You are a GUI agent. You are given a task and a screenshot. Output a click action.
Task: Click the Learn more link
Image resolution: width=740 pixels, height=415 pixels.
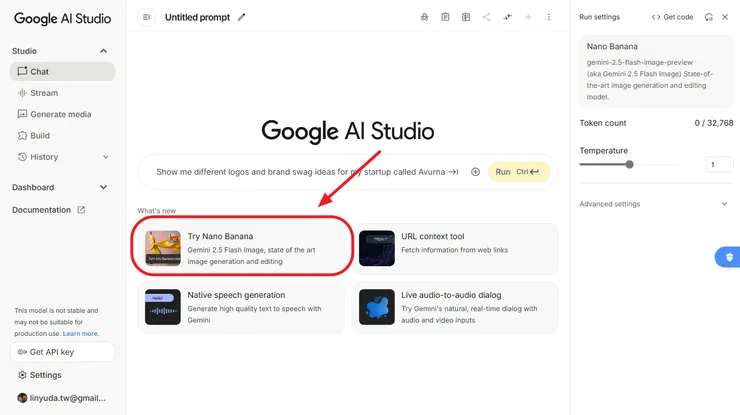tap(81, 333)
